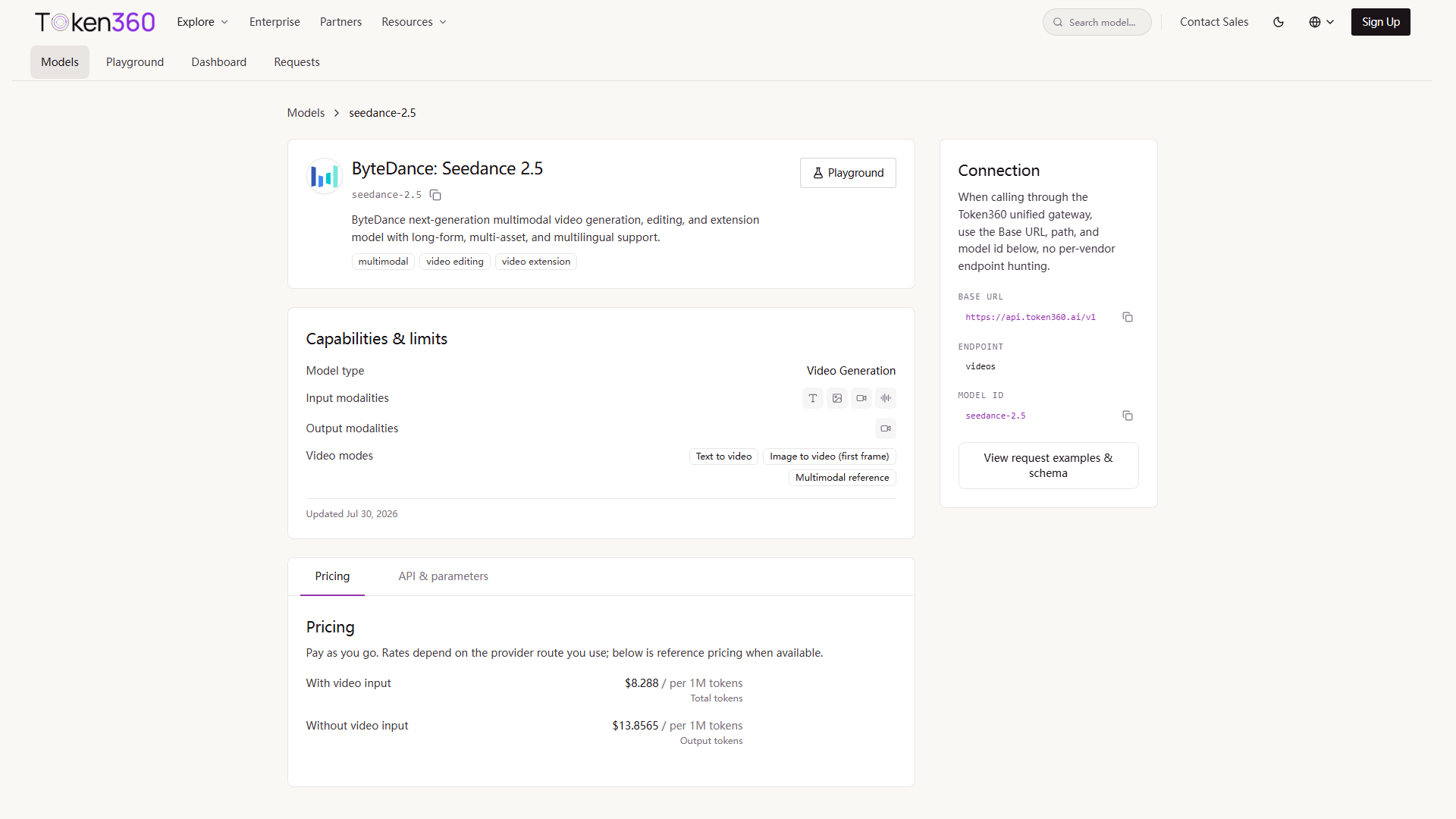The image size is (1456, 819).
Task: Open the API & parameters tab
Action: click(444, 576)
